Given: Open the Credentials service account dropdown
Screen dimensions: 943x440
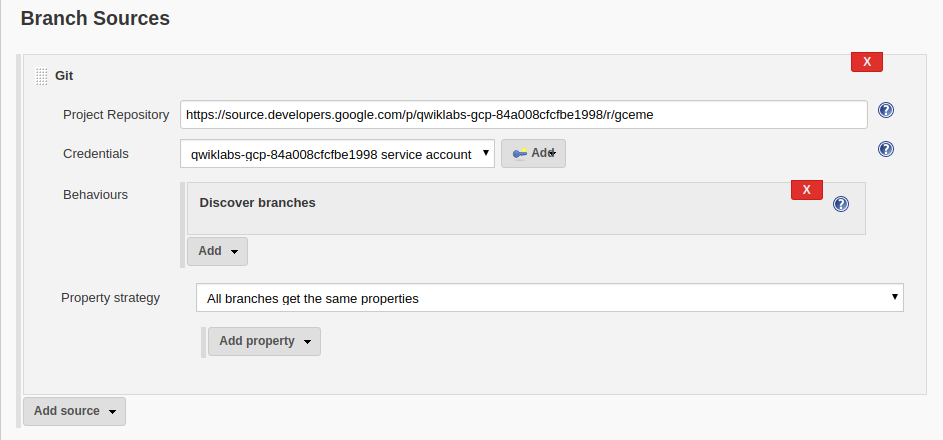Looking at the screenshot, I should [337, 154].
